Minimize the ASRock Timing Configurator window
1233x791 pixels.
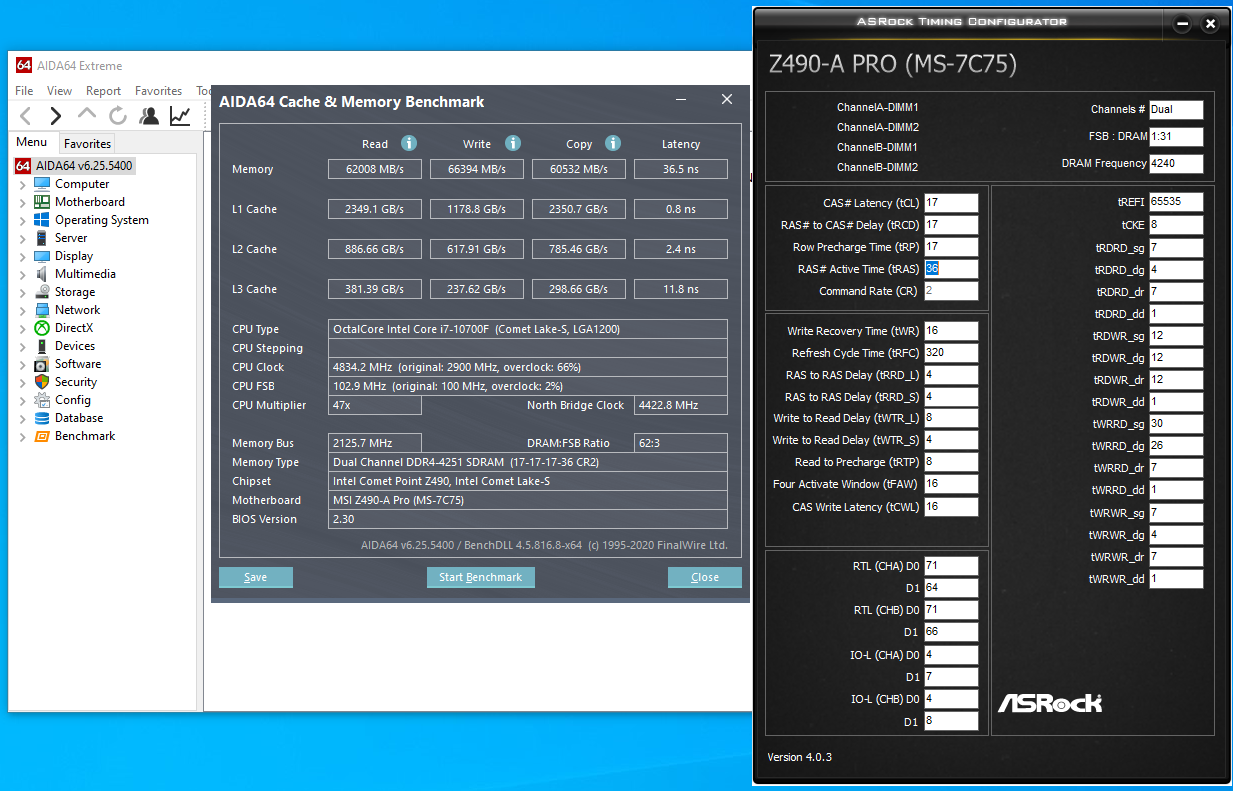(1183, 23)
